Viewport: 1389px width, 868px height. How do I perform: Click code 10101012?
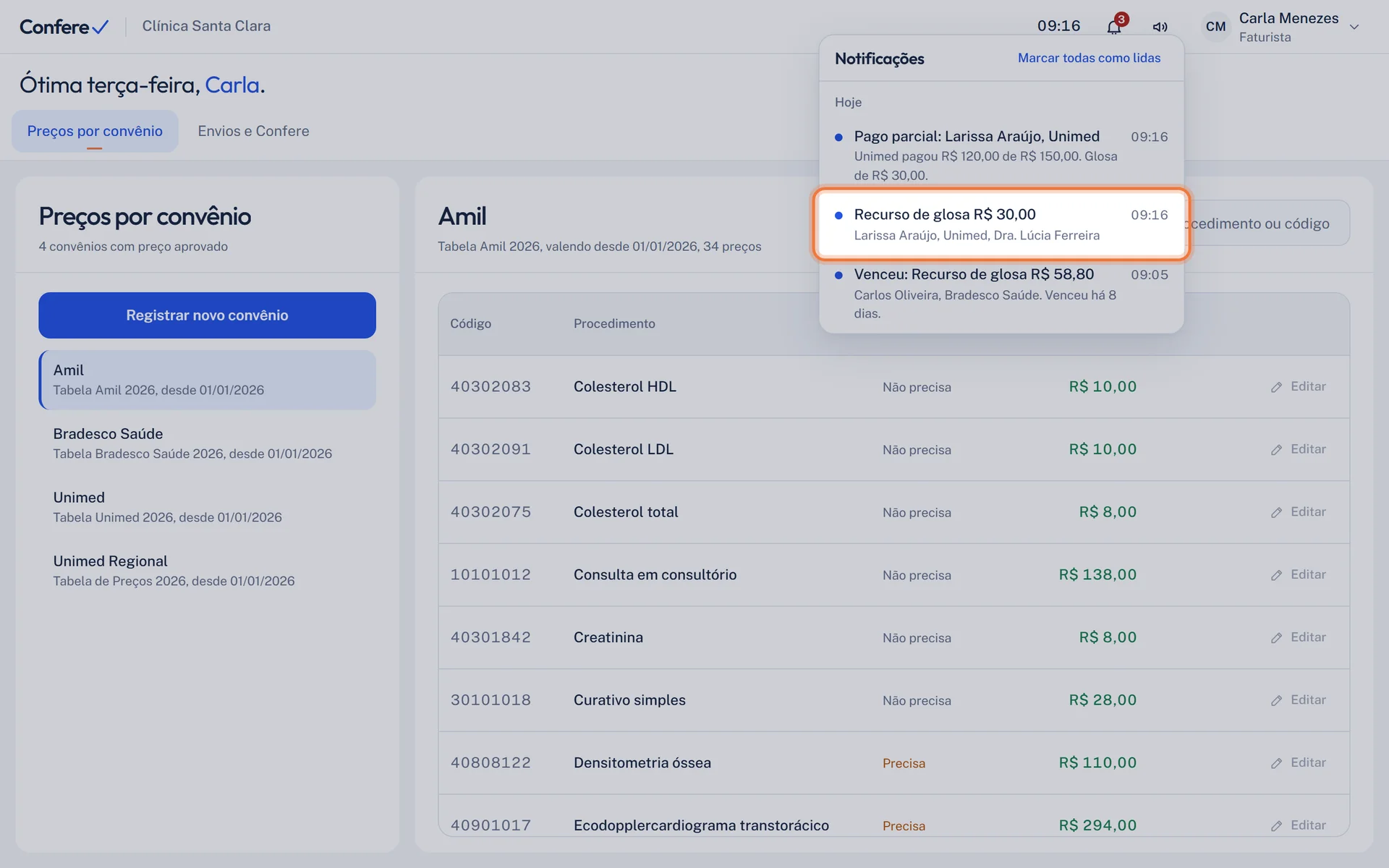pos(490,575)
